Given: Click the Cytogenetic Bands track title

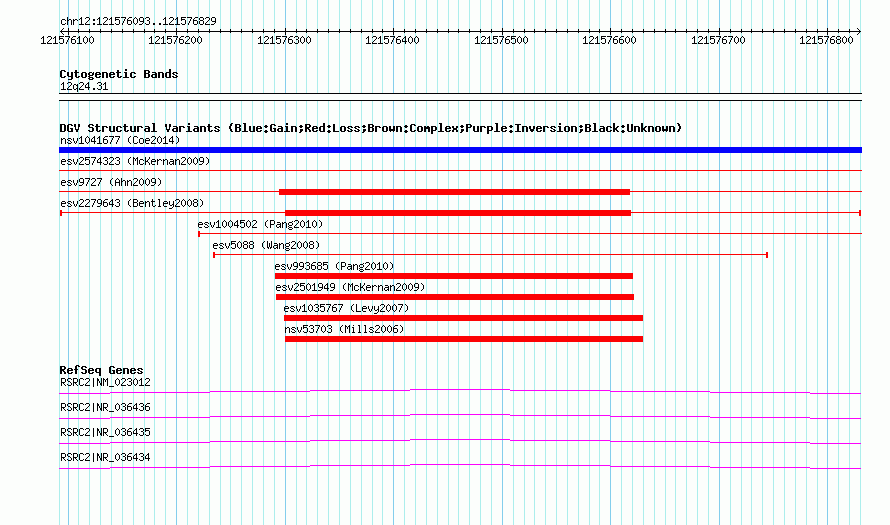Looking at the screenshot, I should pyautogui.click(x=119, y=74).
